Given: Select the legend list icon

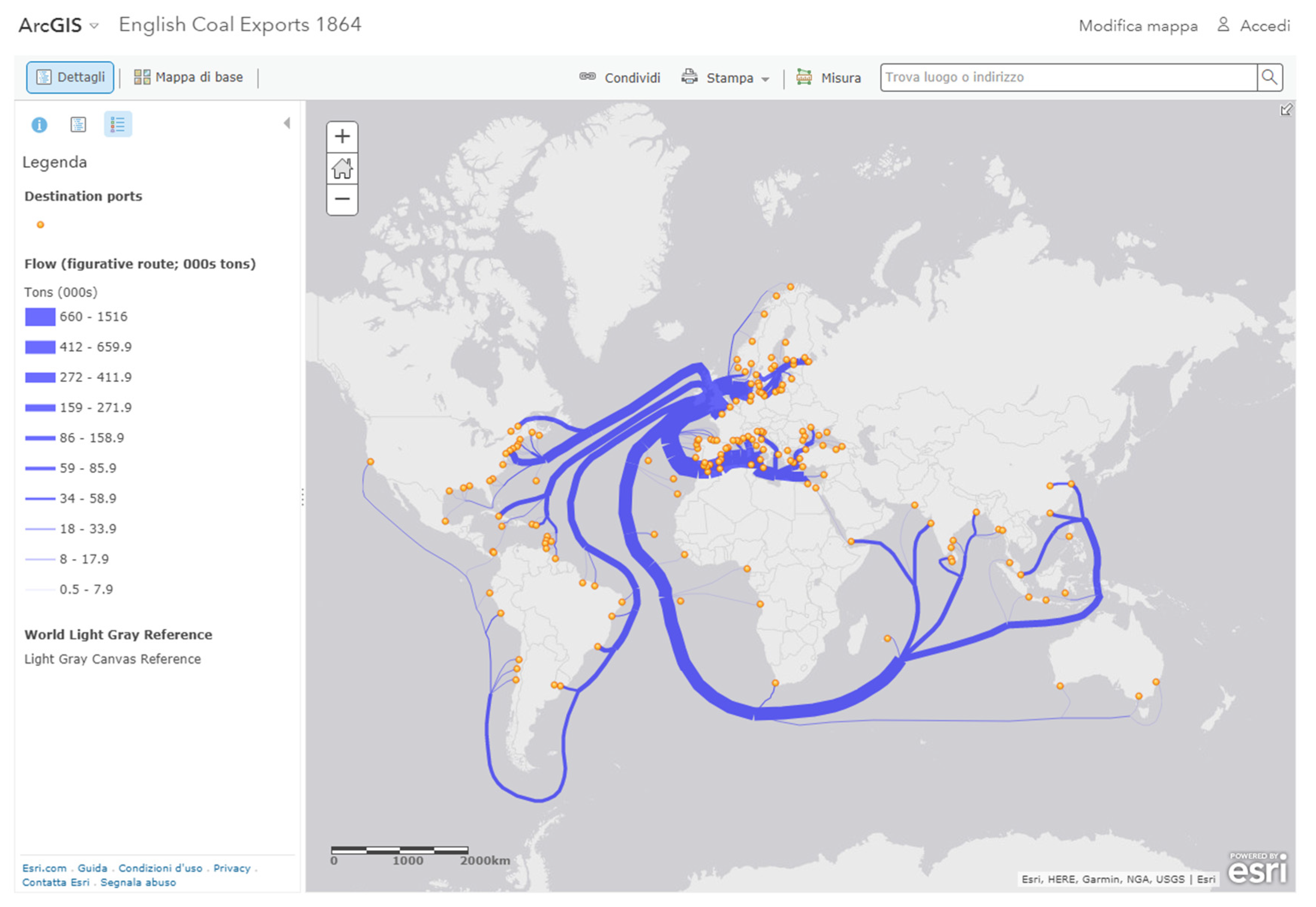Looking at the screenshot, I should 118,125.
